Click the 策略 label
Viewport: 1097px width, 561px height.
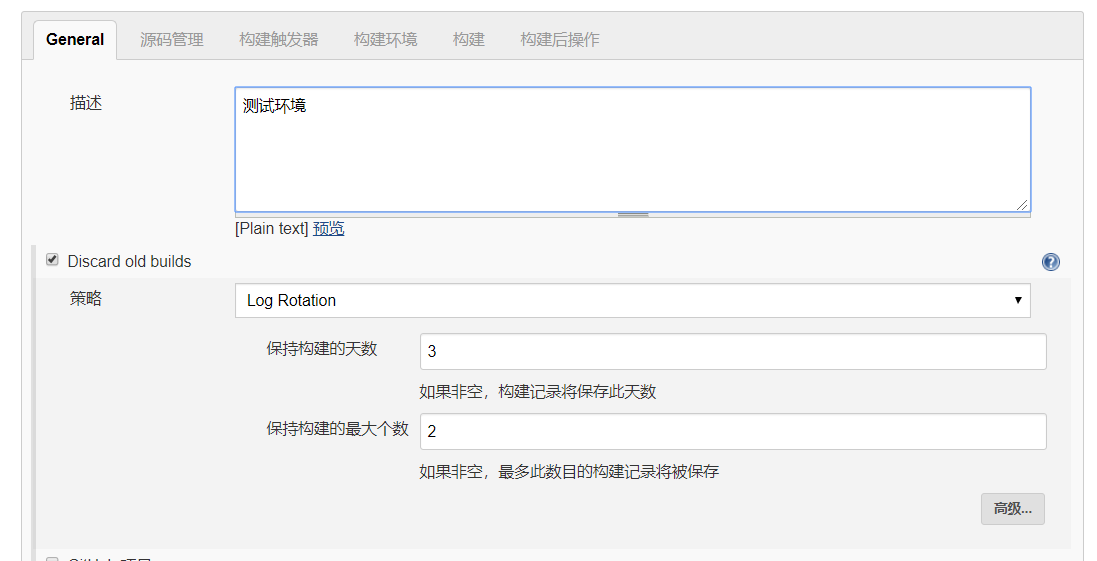86,299
